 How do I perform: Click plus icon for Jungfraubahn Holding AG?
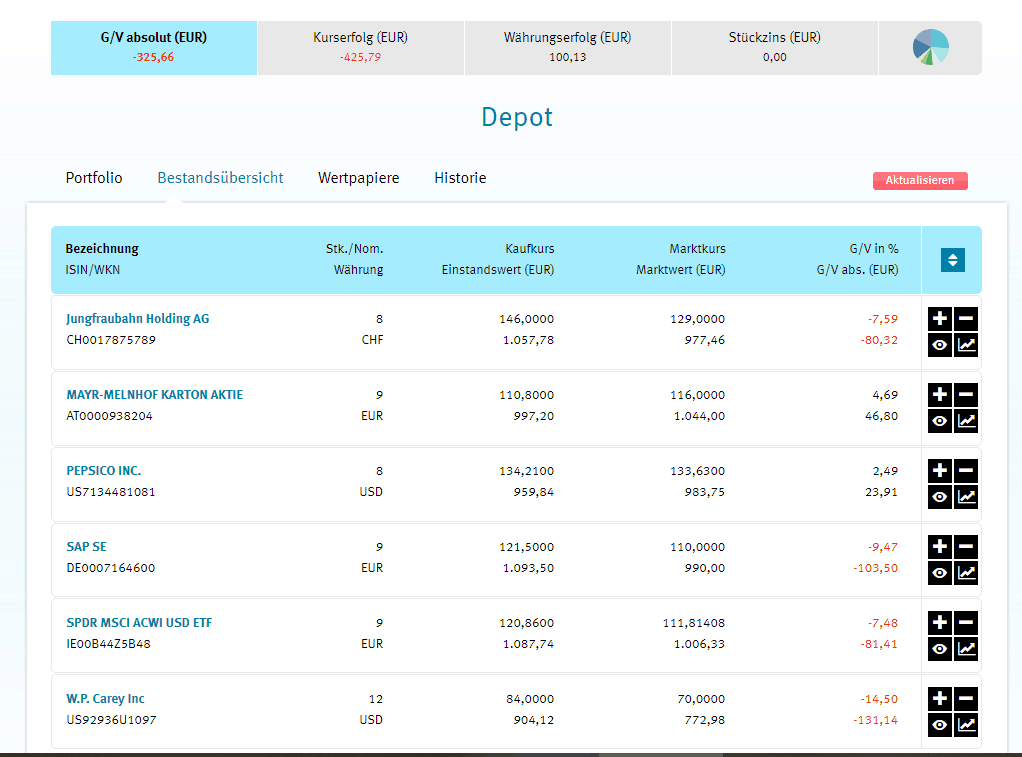tap(939, 319)
